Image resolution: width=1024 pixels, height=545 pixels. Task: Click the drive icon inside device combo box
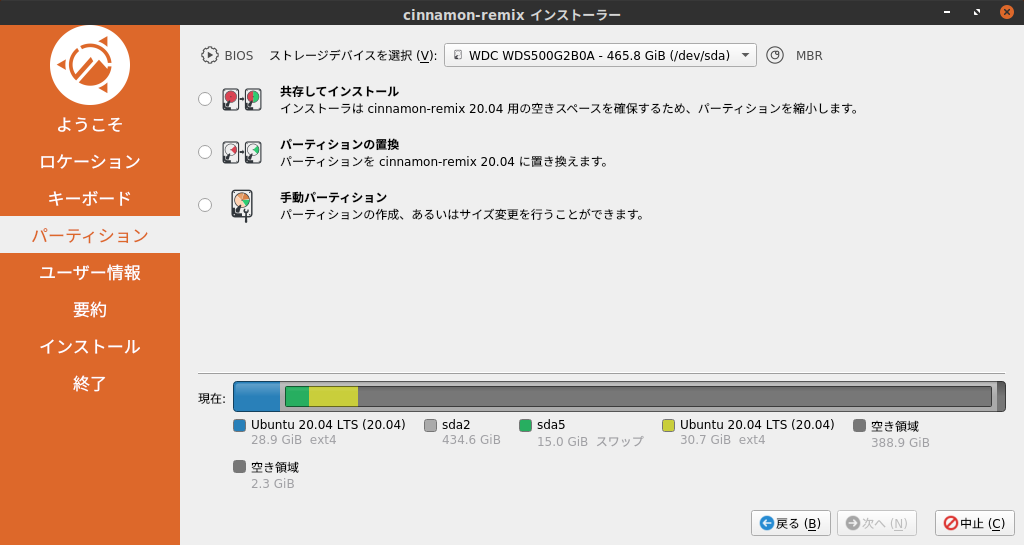pos(458,55)
